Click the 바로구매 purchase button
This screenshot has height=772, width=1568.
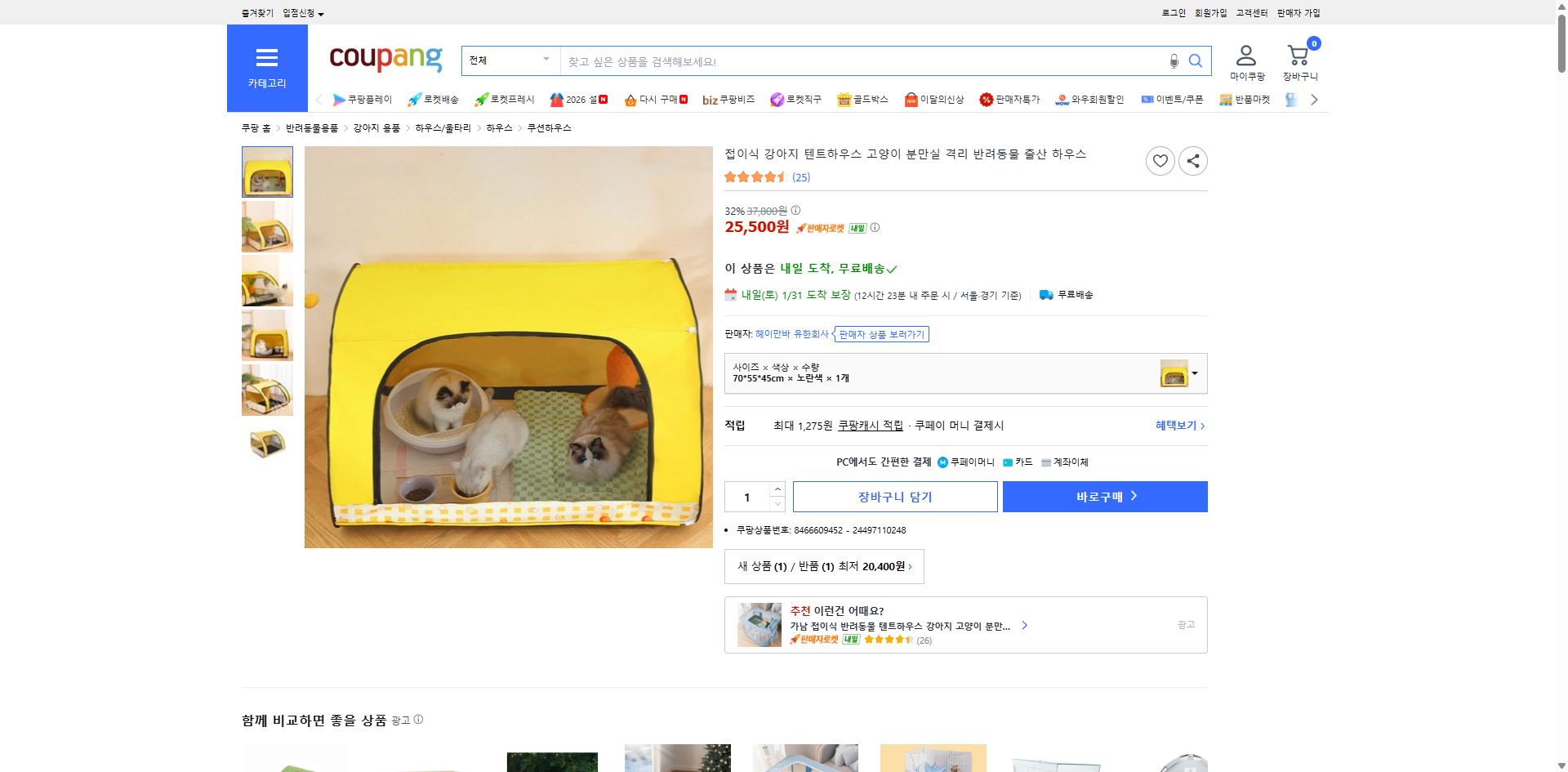(x=1104, y=496)
